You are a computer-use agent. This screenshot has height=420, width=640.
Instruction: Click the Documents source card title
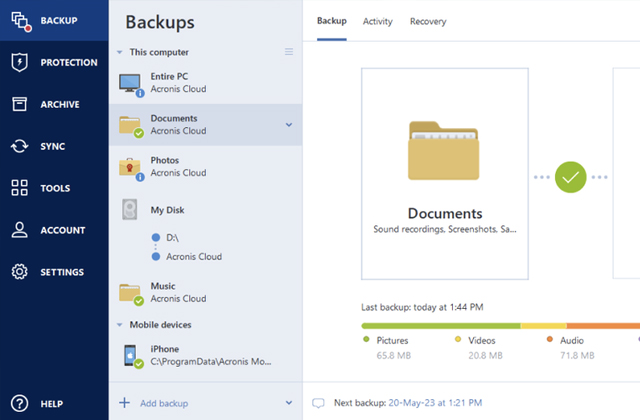445,213
